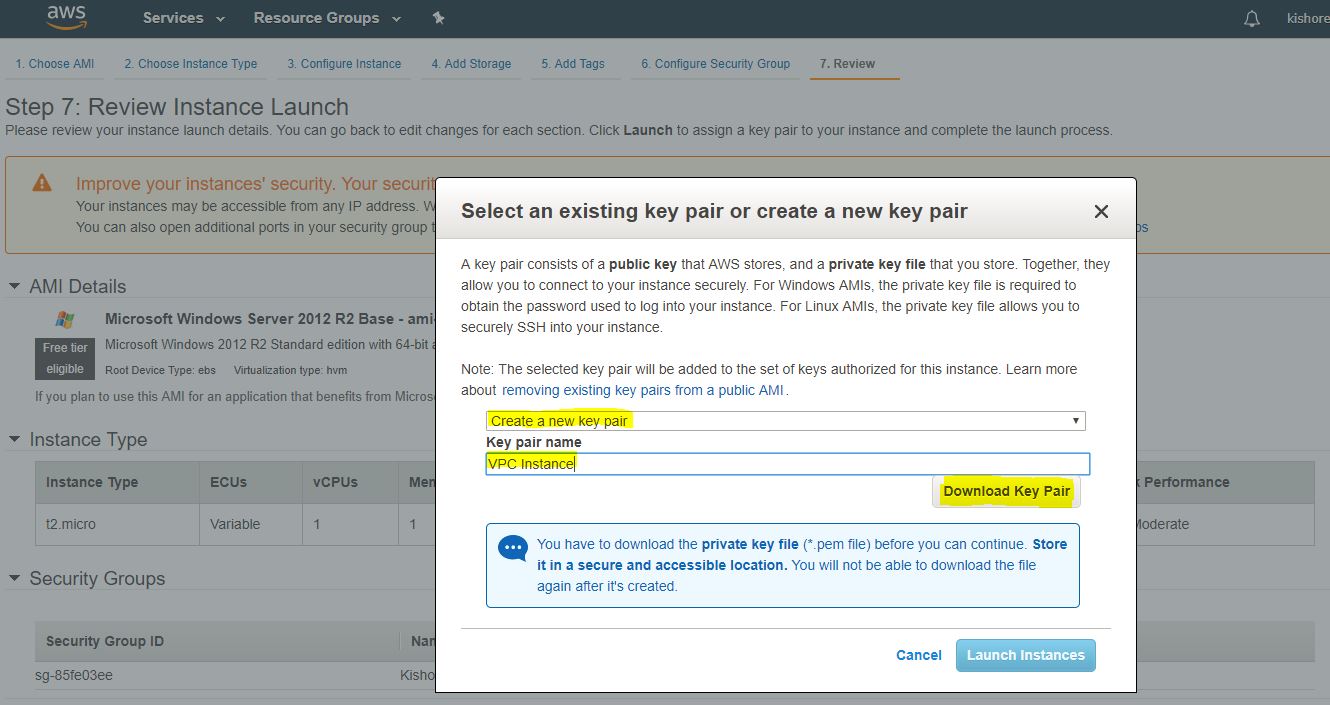Click the AWS logo icon
1330x705 pixels.
(66, 17)
